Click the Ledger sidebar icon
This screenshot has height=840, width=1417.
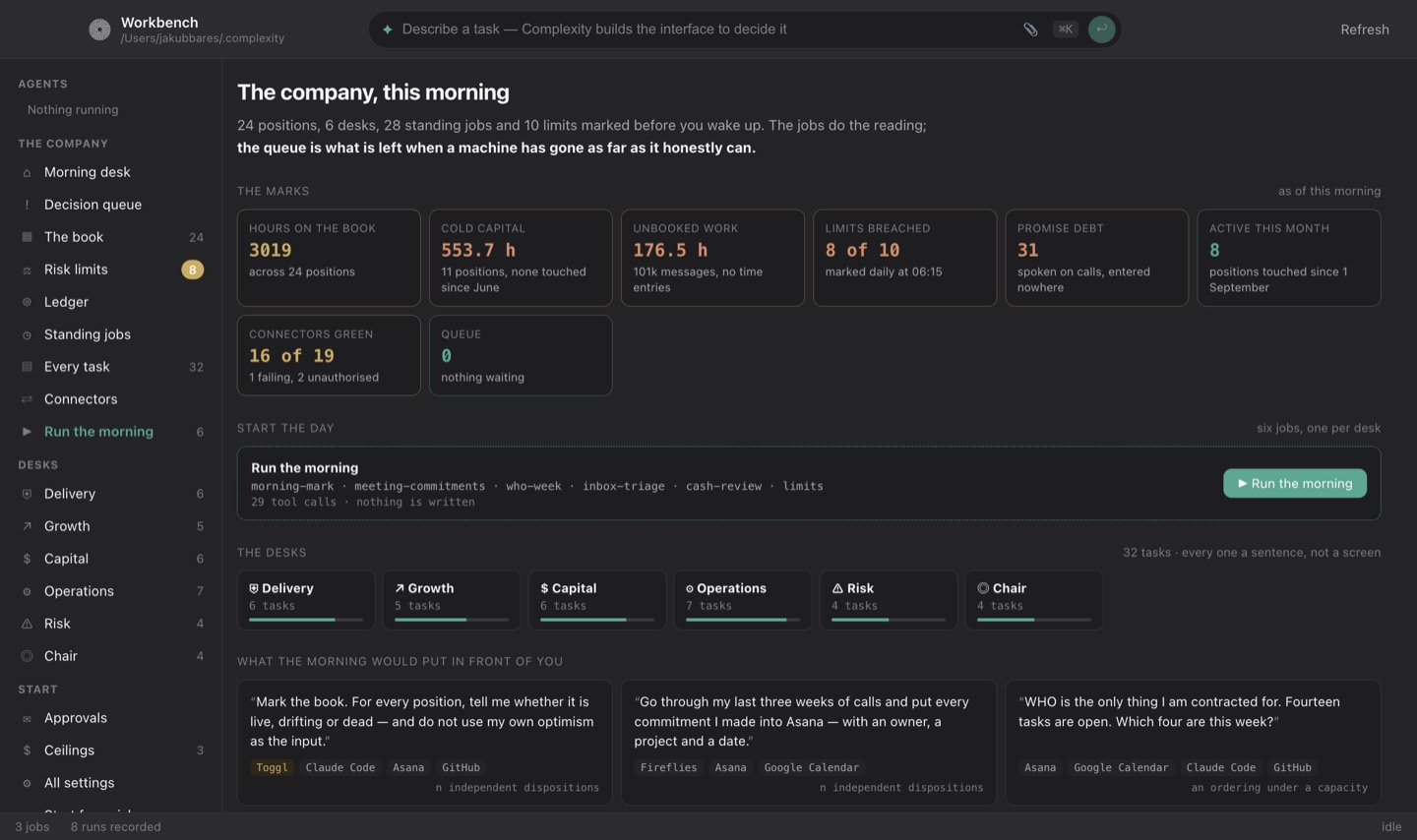tap(27, 302)
